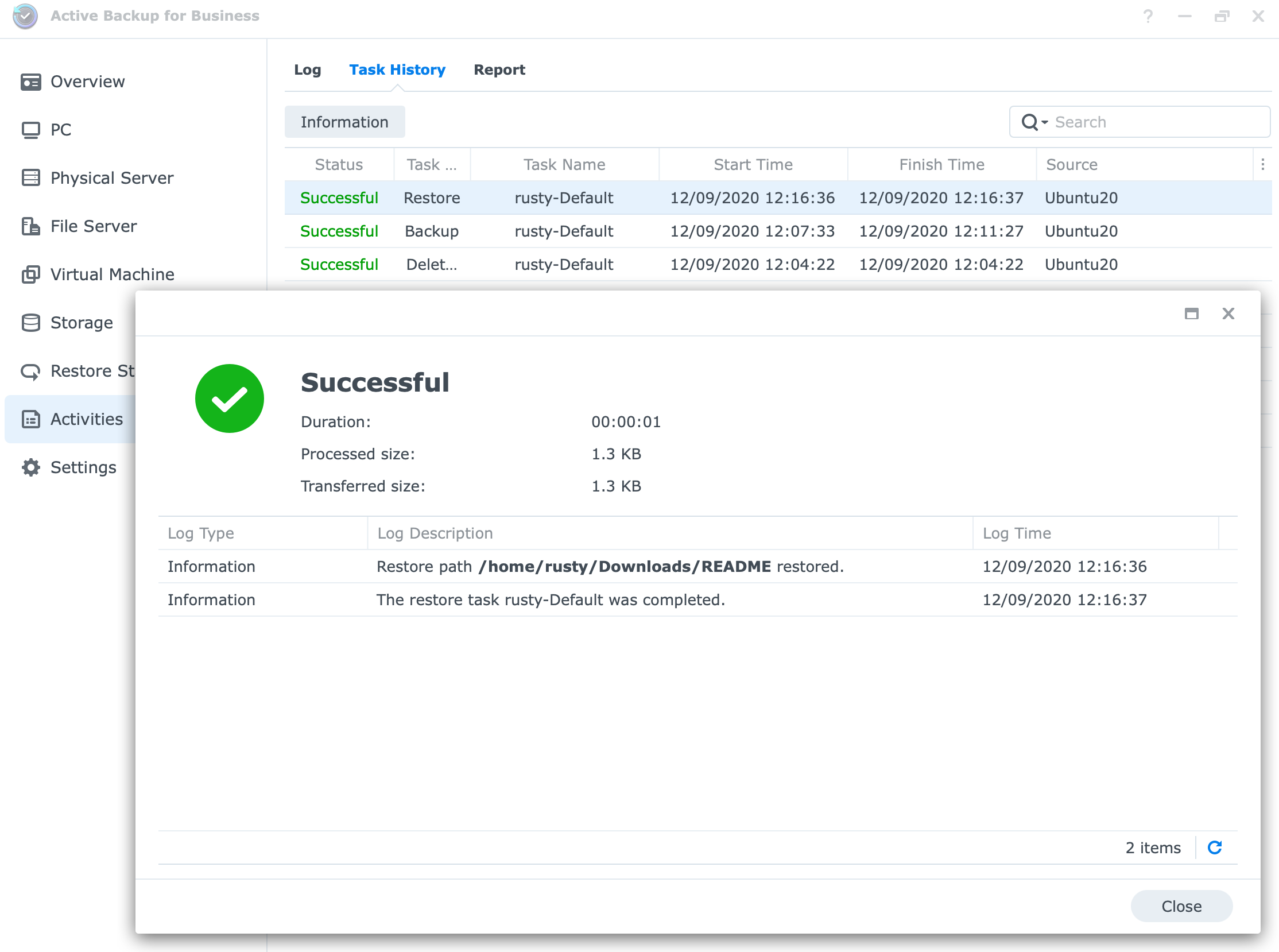Switch to the Log tab
The width and height of the screenshot is (1279, 952).
(x=307, y=69)
